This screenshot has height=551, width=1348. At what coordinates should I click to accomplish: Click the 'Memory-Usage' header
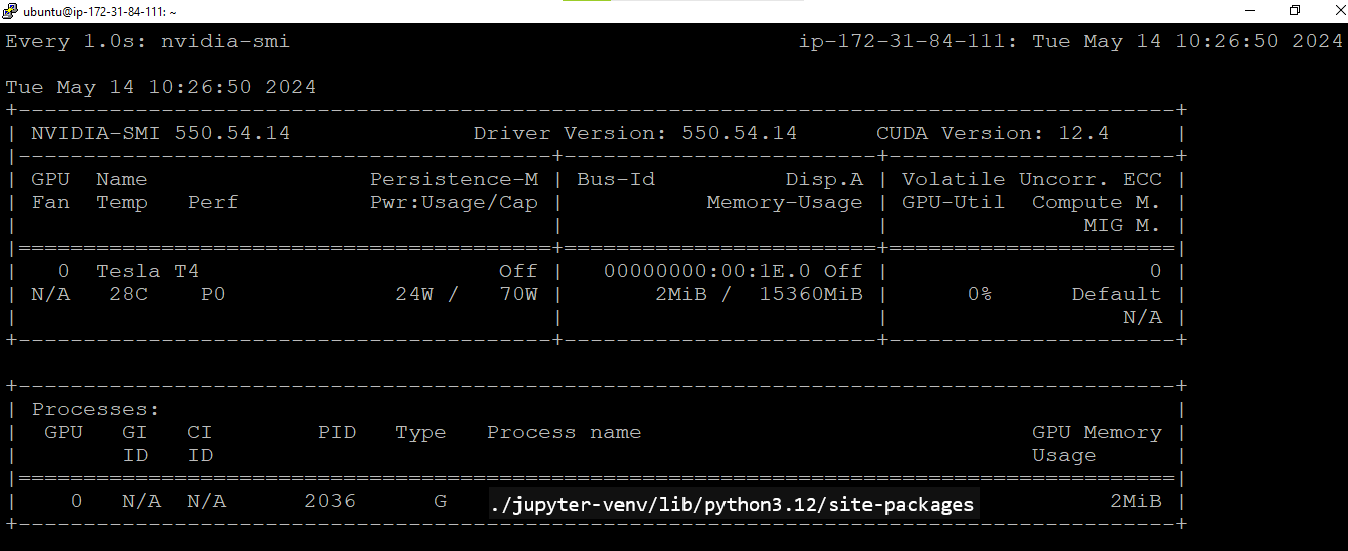point(785,202)
